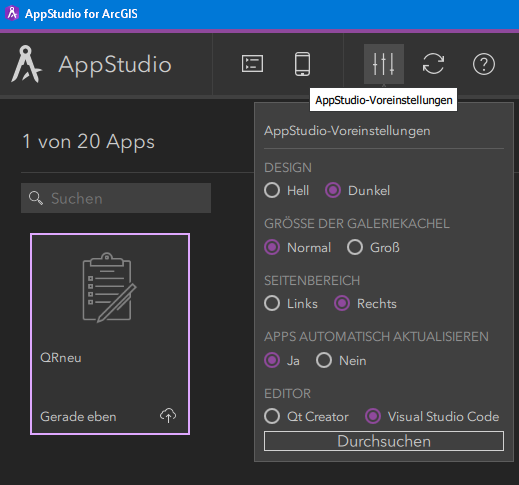Select Visual Studio Code as editor
This screenshot has width=519, height=485.
pyautogui.click(x=373, y=416)
